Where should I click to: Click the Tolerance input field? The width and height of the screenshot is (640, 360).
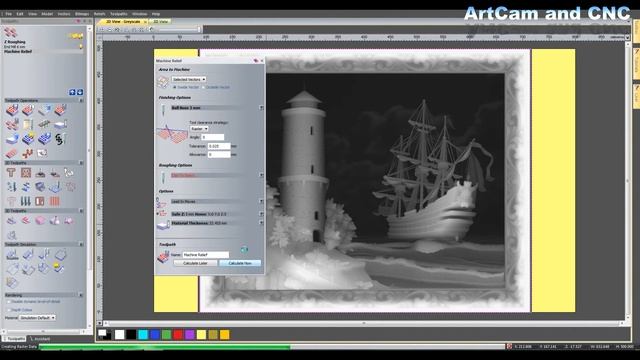[x=219, y=146]
